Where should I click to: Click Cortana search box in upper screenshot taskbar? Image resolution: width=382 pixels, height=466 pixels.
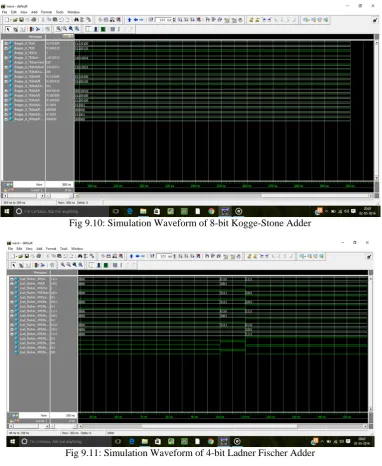click(x=62, y=211)
